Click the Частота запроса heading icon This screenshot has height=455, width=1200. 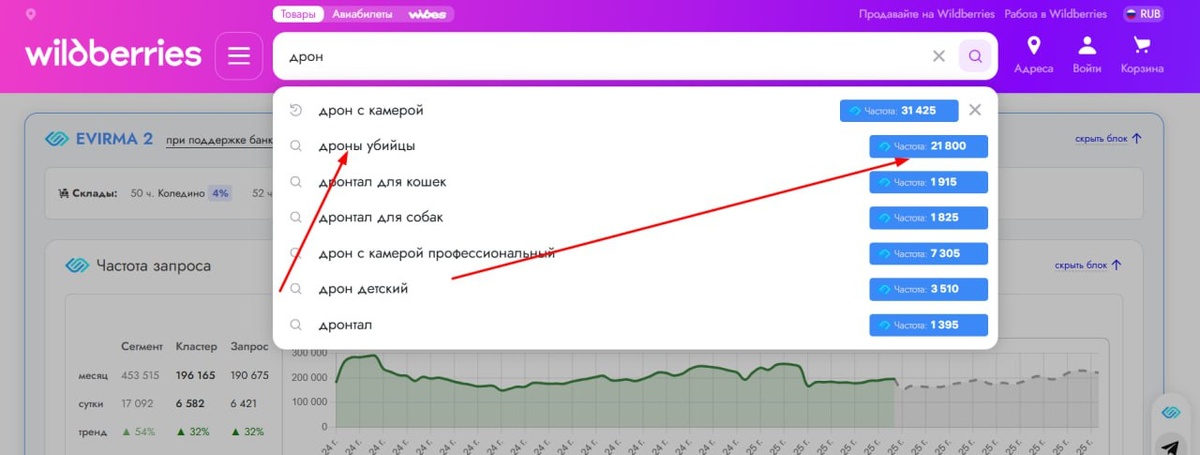77,265
